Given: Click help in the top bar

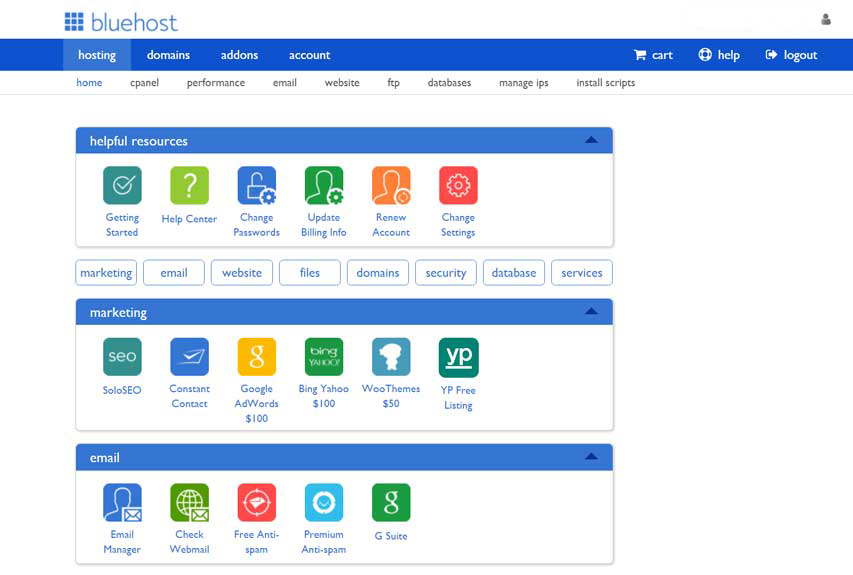Looking at the screenshot, I should point(719,55).
